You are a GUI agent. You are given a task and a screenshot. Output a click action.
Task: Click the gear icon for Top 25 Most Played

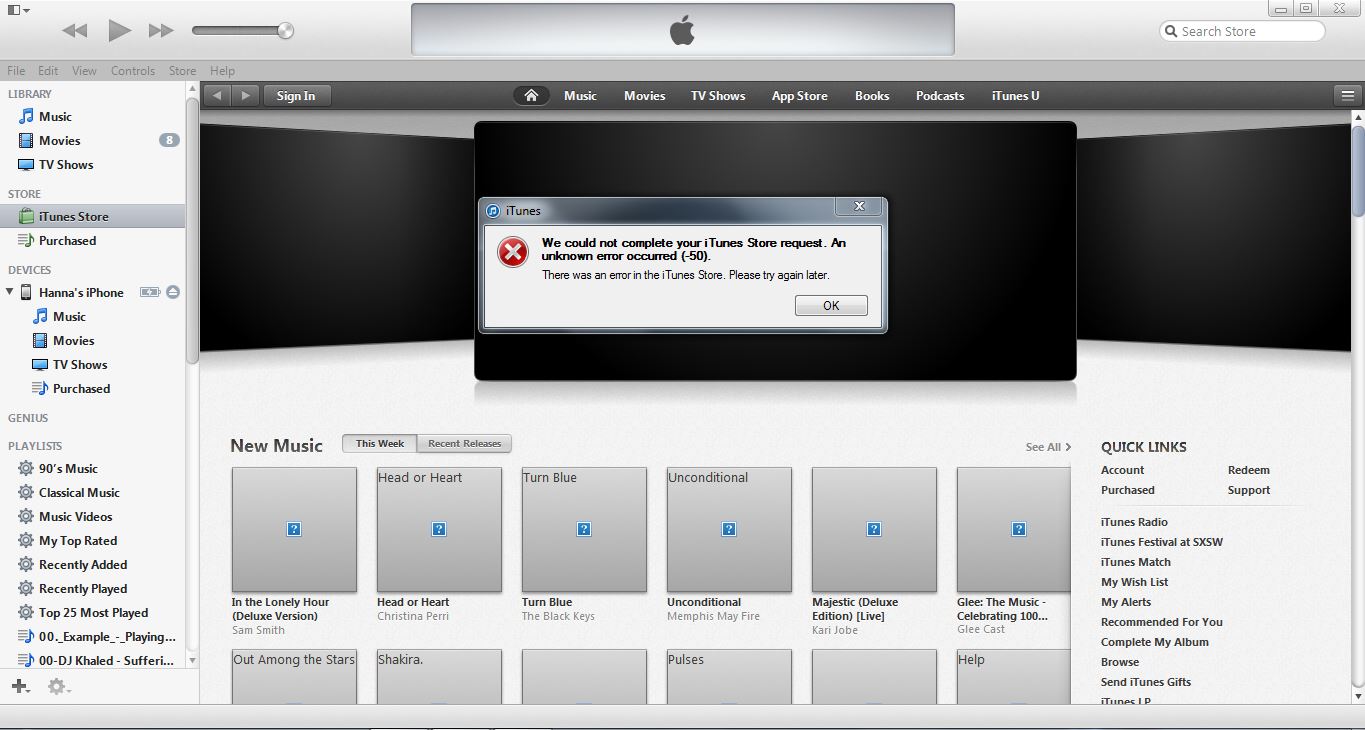[x=26, y=613]
